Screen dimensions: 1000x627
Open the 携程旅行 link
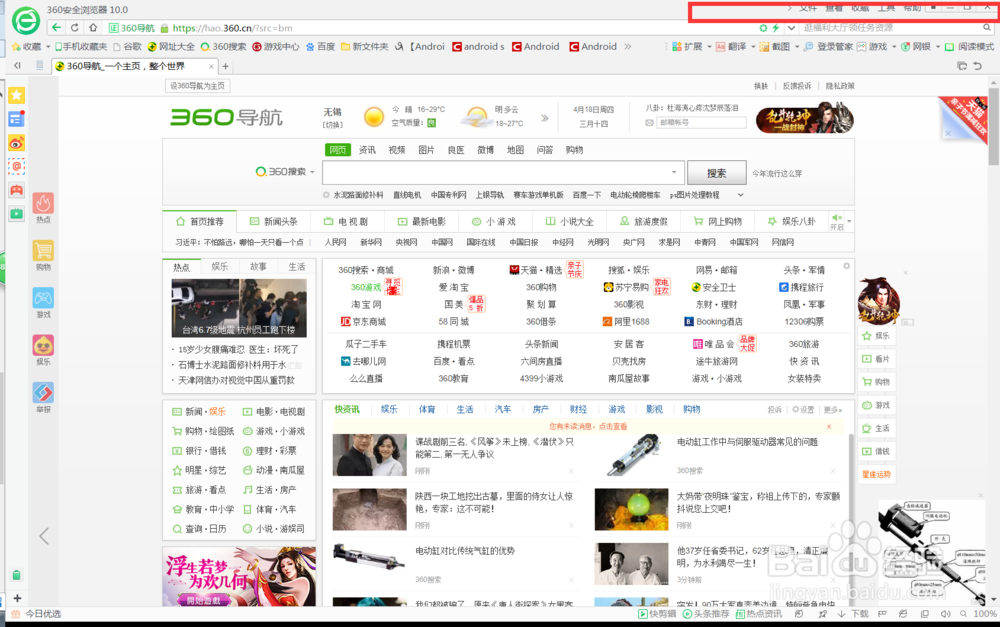click(x=801, y=288)
